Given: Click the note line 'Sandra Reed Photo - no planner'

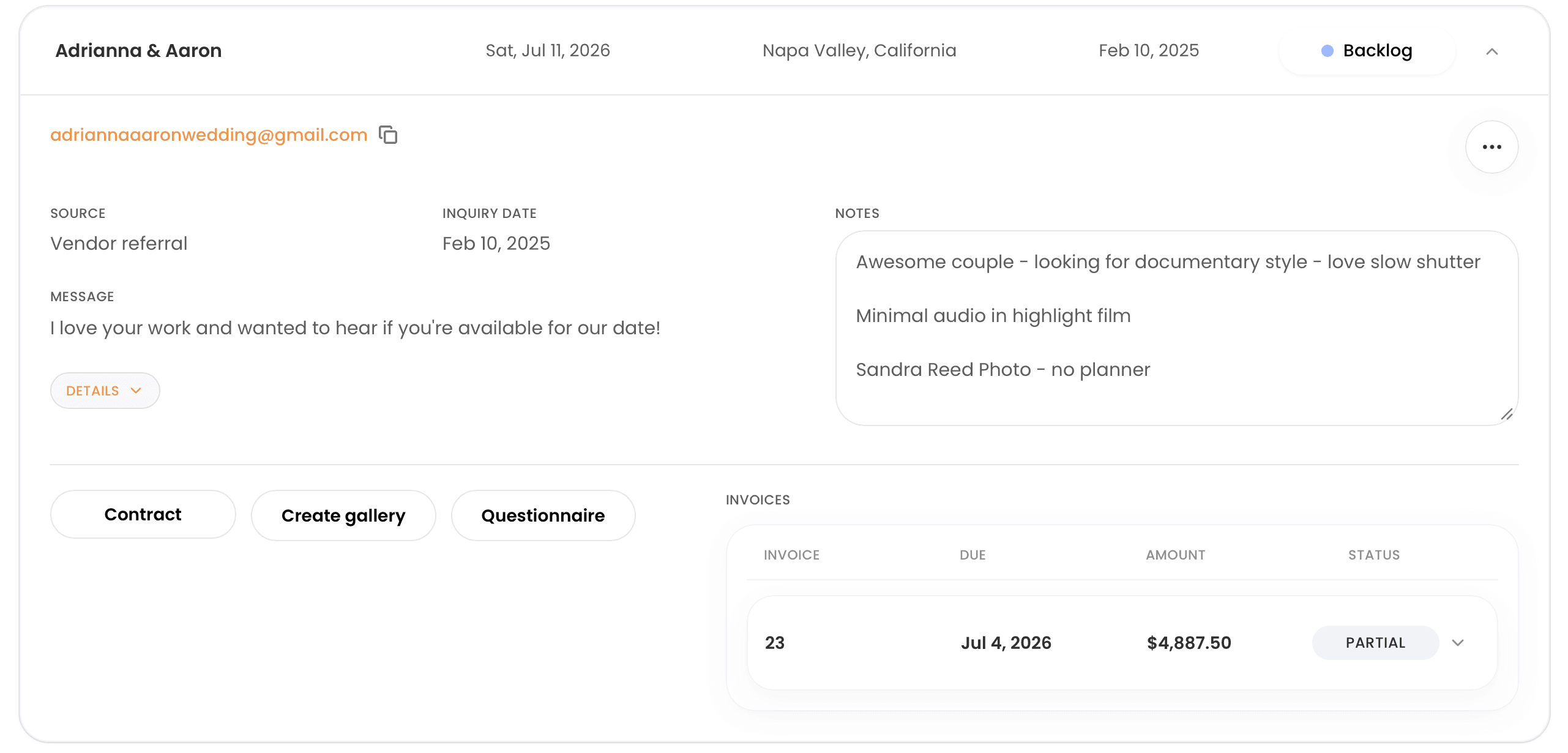Looking at the screenshot, I should [x=1002, y=370].
